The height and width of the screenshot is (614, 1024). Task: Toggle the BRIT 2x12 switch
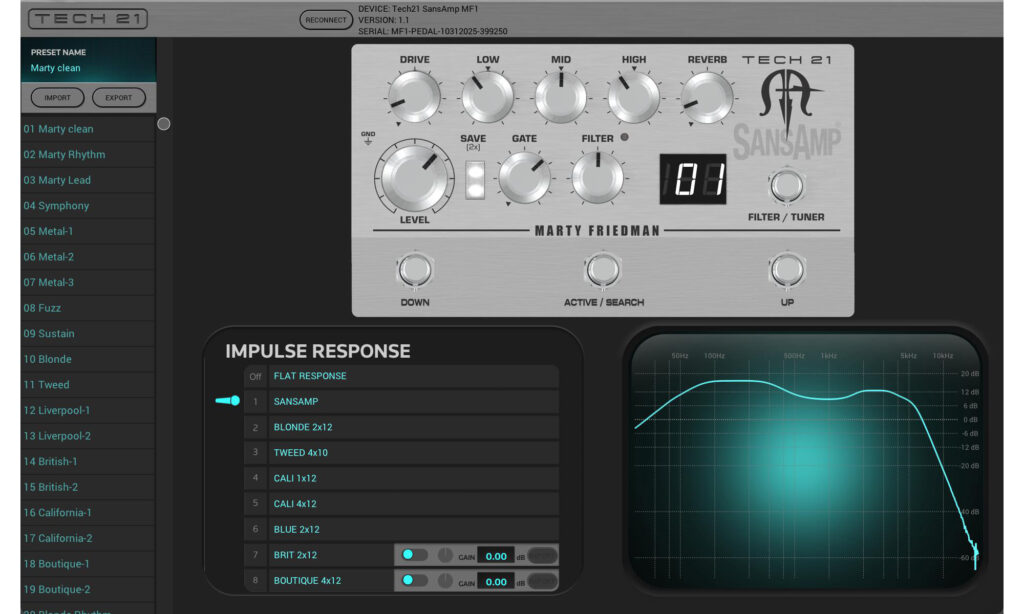pyautogui.click(x=414, y=555)
